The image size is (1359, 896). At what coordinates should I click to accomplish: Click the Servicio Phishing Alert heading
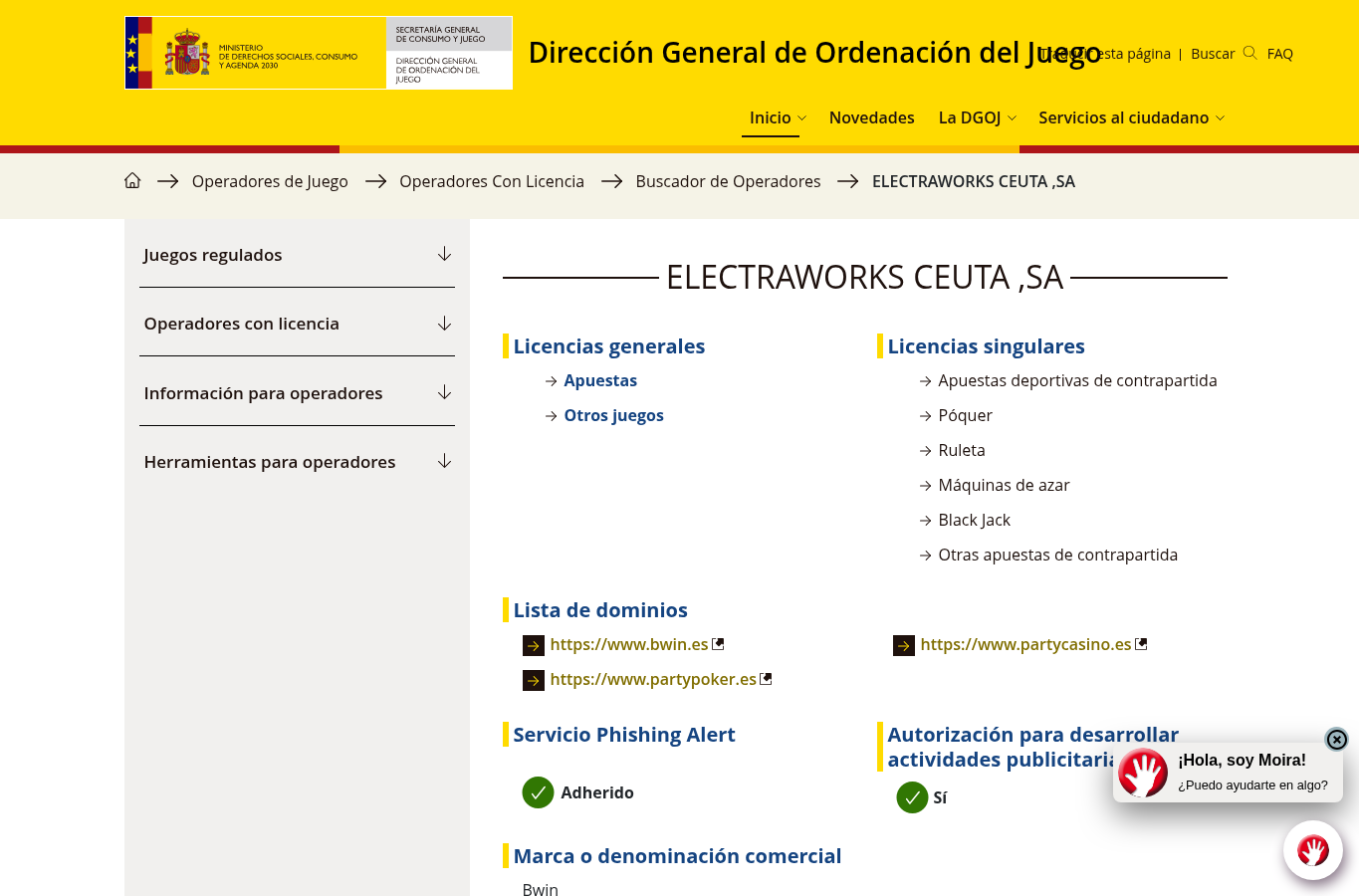coord(624,735)
